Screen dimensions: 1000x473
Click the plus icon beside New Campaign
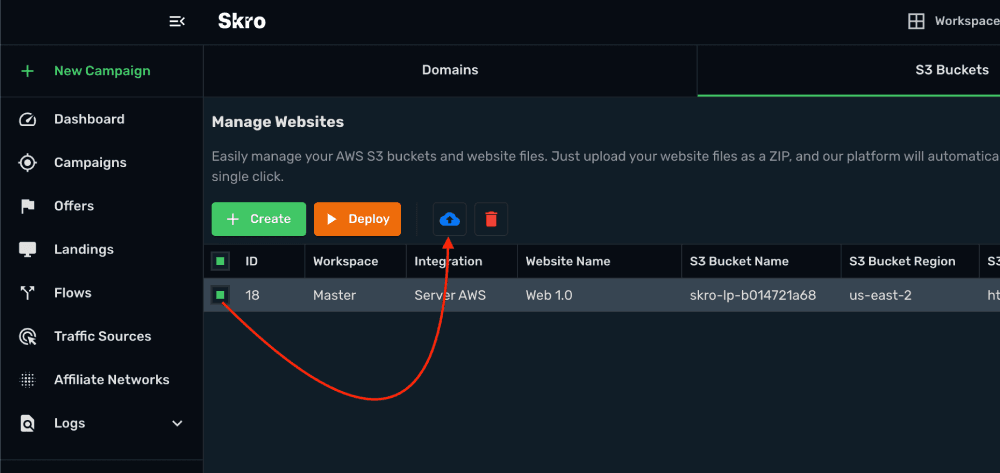pyautogui.click(x=27, y=71)
